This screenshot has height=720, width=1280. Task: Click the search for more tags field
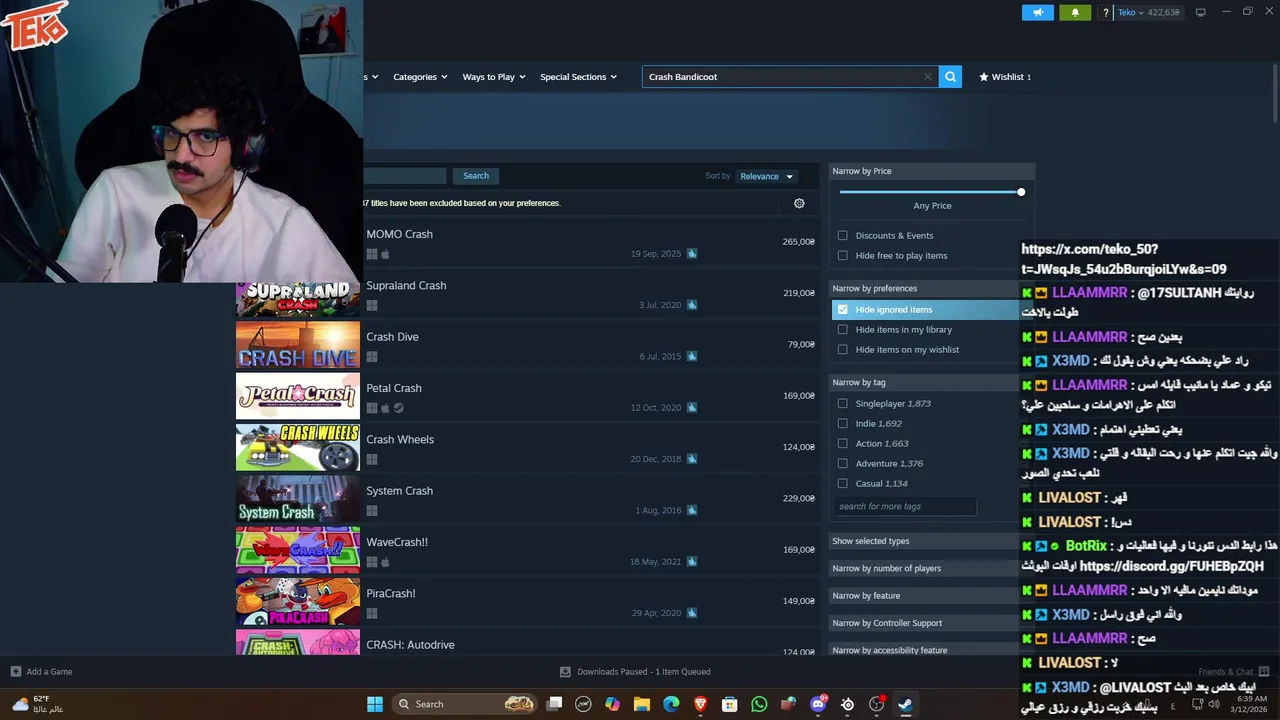tap(905, 506)
